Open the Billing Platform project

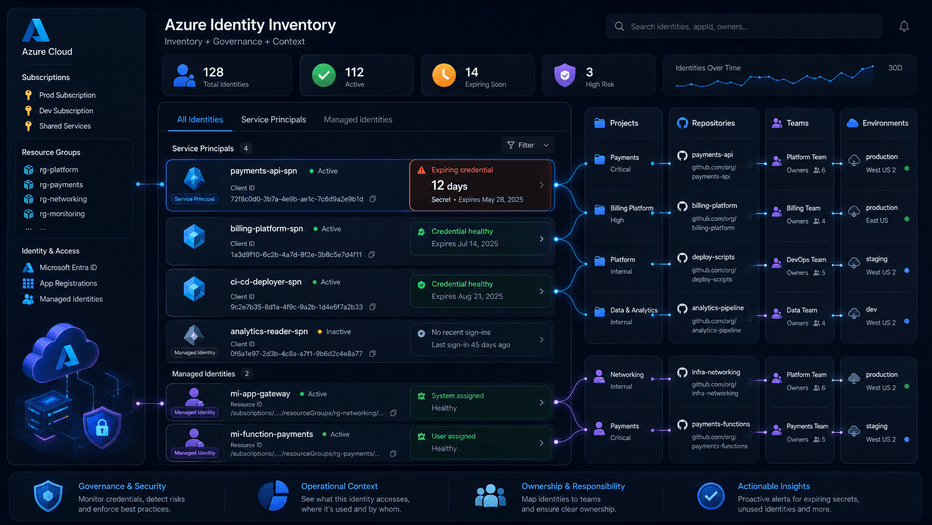pos(625,213)
